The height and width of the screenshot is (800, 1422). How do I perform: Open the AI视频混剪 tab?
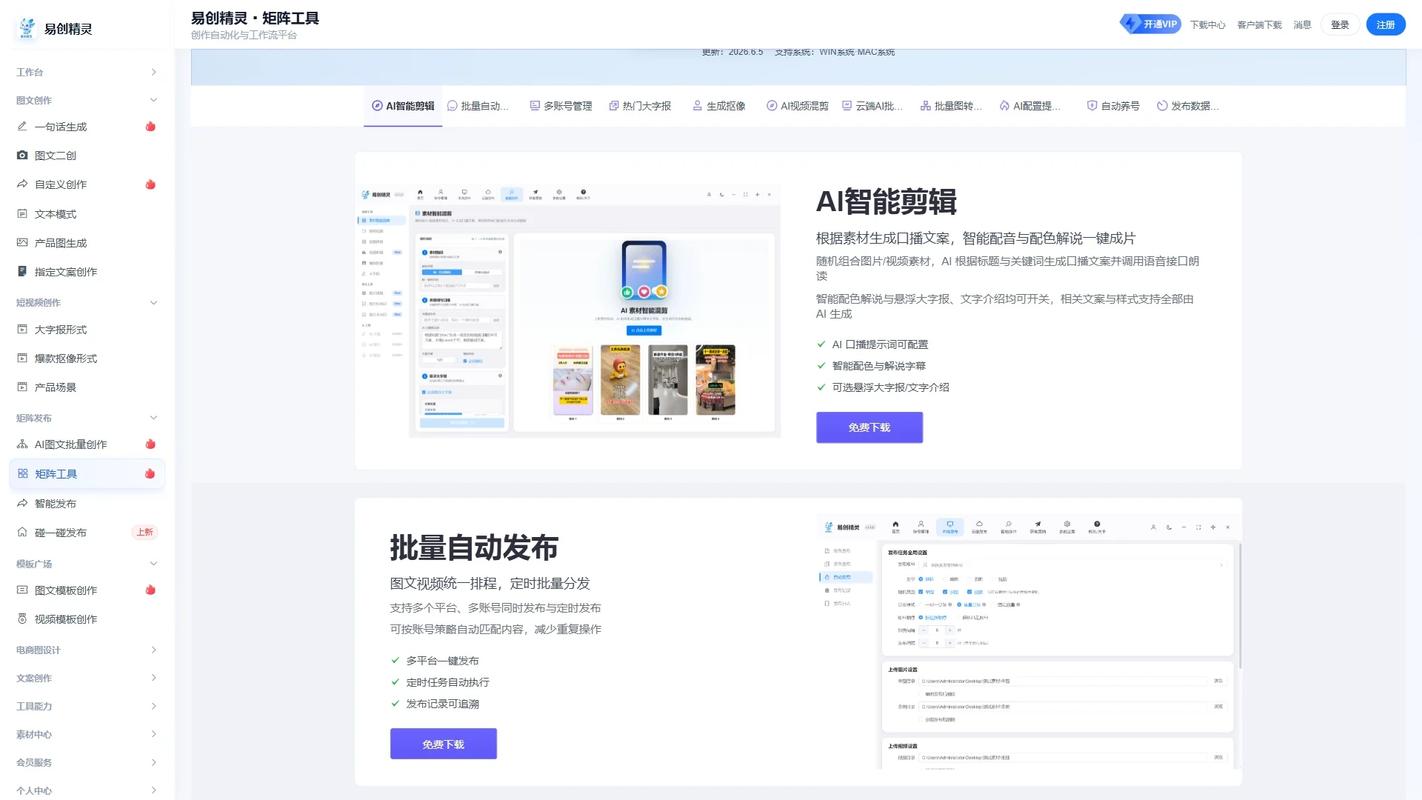798,106
